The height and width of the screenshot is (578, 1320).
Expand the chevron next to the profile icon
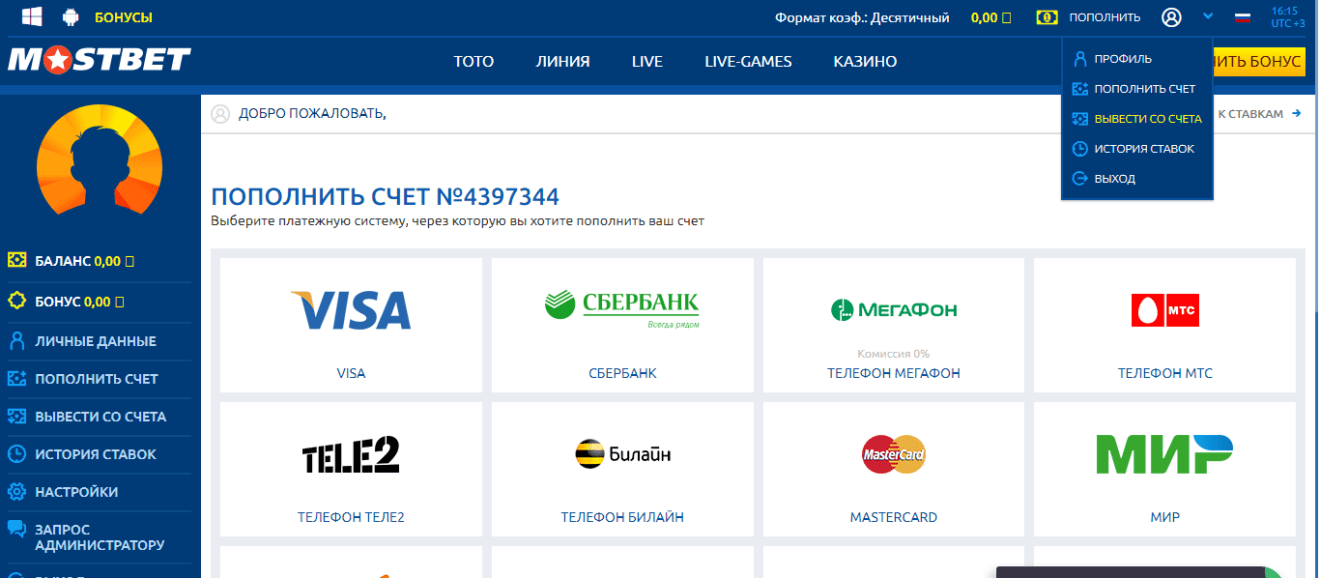1206,16
